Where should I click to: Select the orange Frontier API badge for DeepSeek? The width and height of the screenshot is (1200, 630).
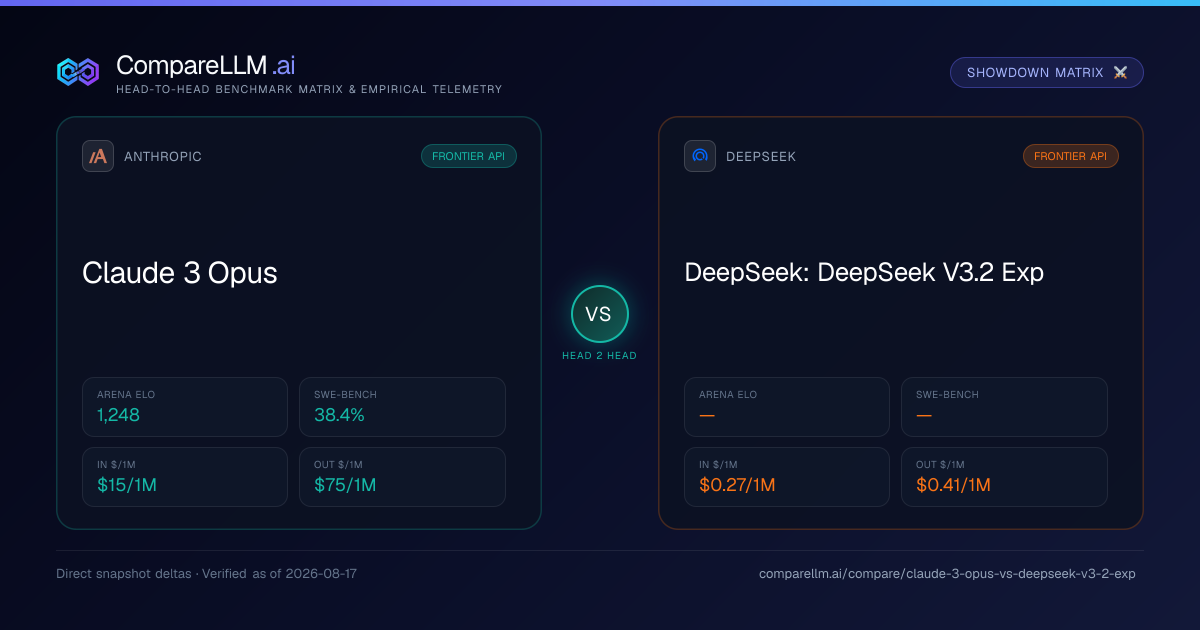pos(1071,156)
